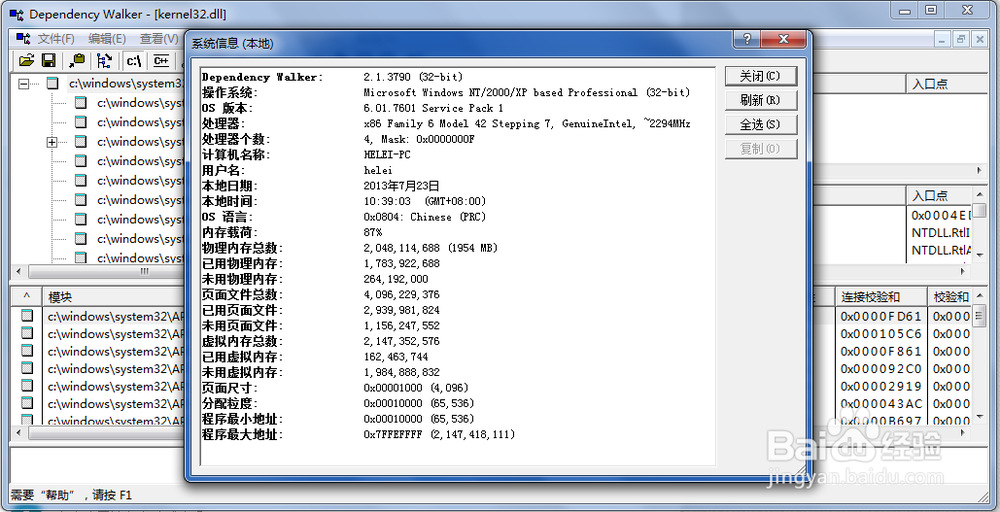
Task: Select the 0x000105C6 checksum cell
Action: pos(881,333)
